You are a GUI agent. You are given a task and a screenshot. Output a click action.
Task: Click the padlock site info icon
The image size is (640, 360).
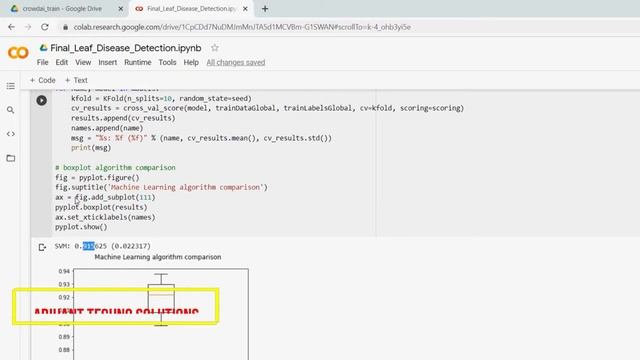[65, 27]
